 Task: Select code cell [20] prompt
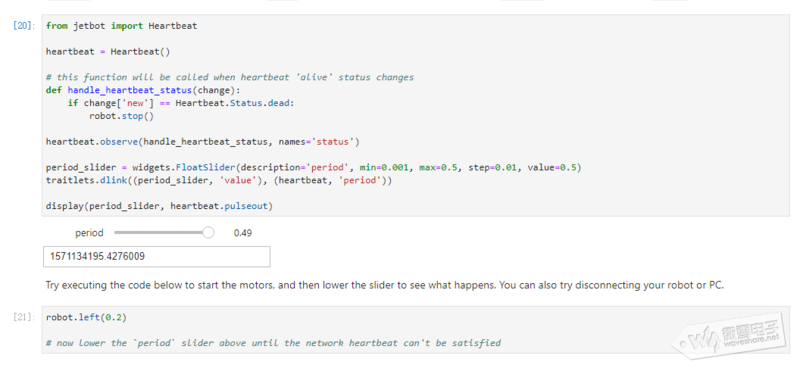(23, 26)
